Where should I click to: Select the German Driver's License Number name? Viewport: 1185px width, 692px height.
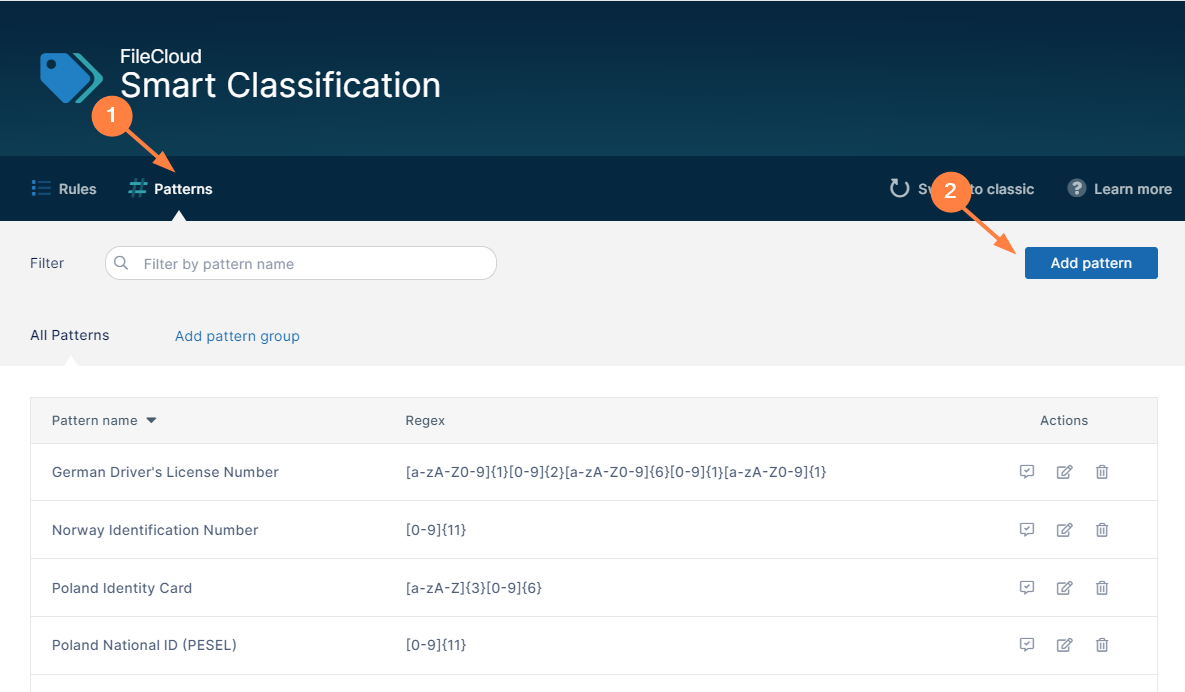pyautogui.click(x=166, y=472)
